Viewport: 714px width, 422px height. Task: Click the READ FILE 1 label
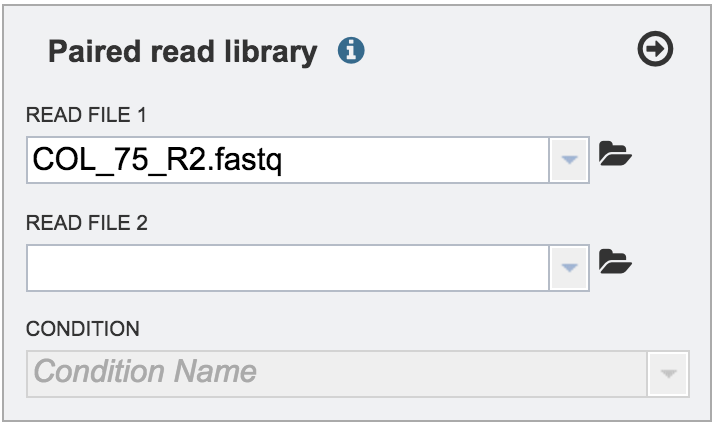(86, 115)
